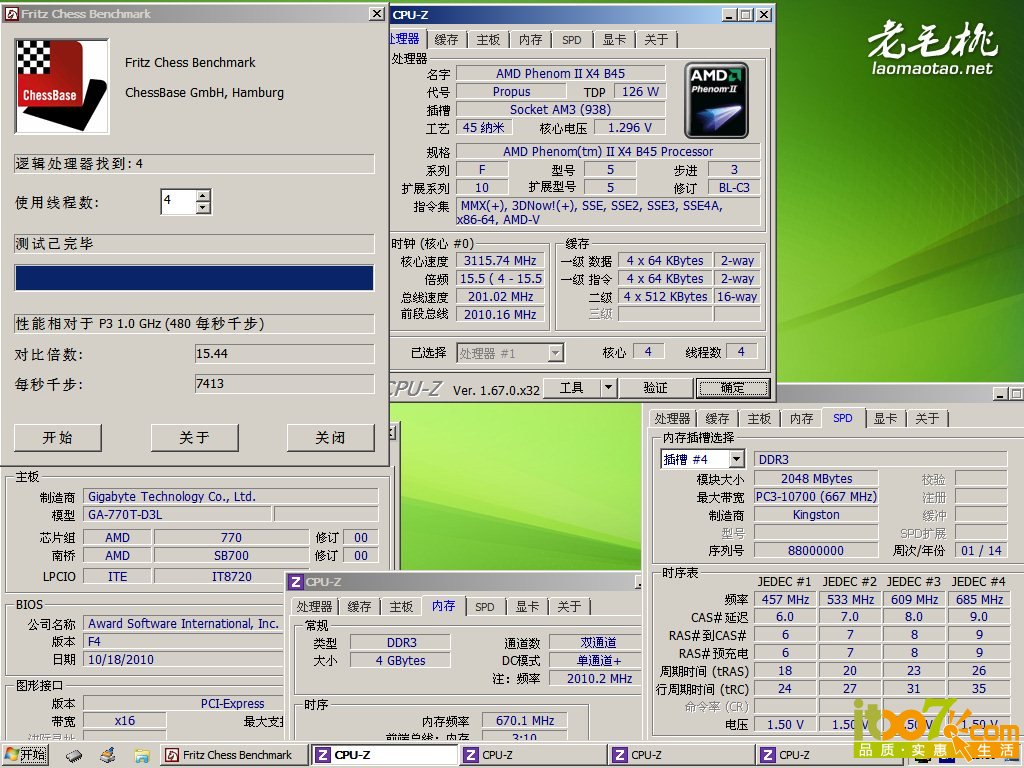Confirm with the 确定 button in CPU-Z

(733, 389)
